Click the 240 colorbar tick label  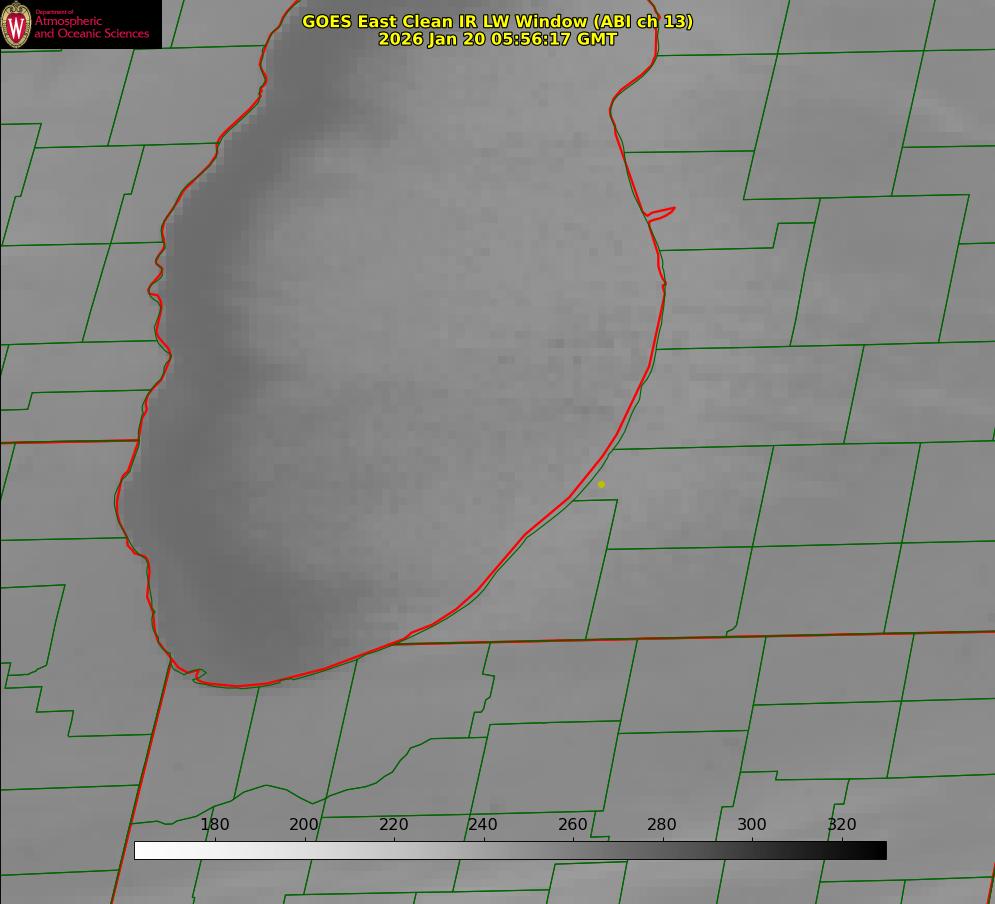click(x=483, y=825)
